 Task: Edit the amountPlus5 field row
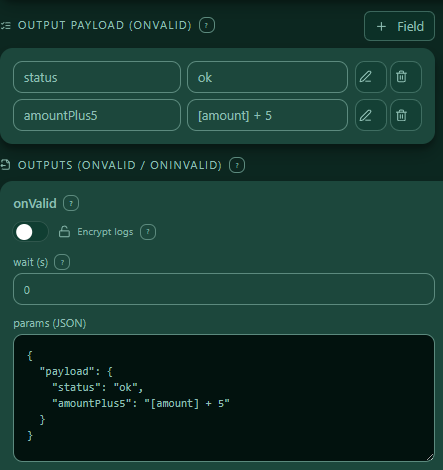[x=370, y=115]
